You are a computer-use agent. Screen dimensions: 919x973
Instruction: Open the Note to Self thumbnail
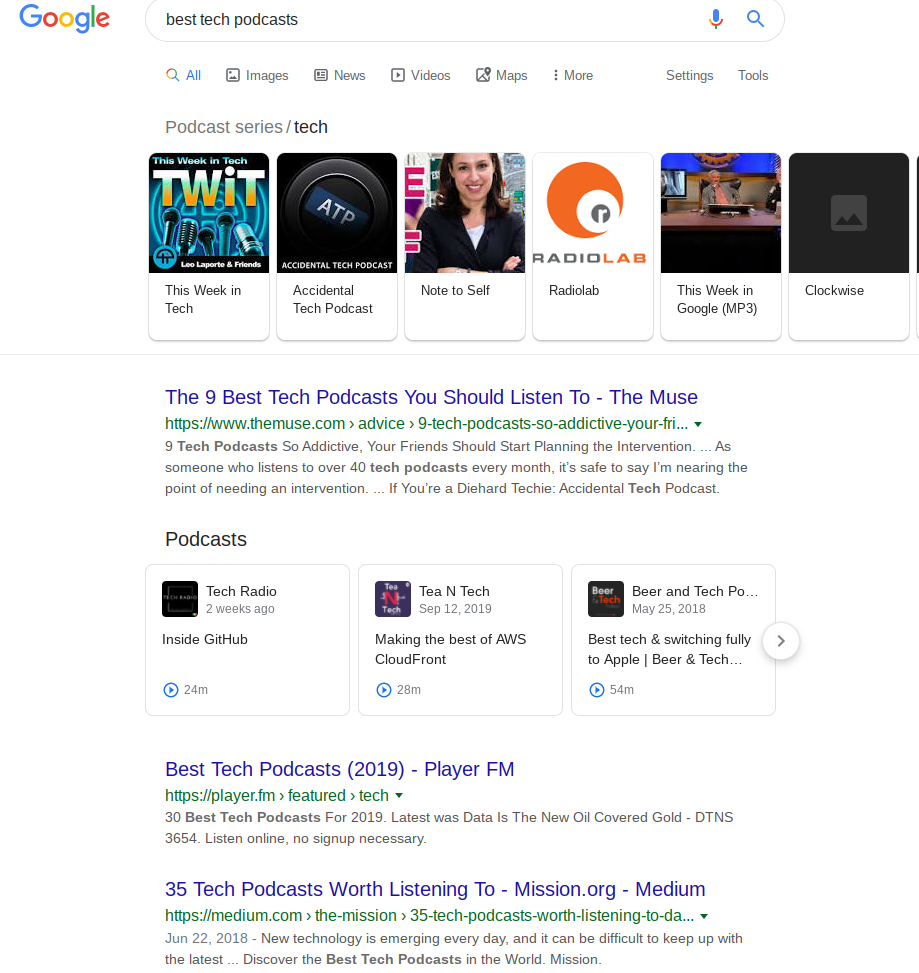point(465,213)
